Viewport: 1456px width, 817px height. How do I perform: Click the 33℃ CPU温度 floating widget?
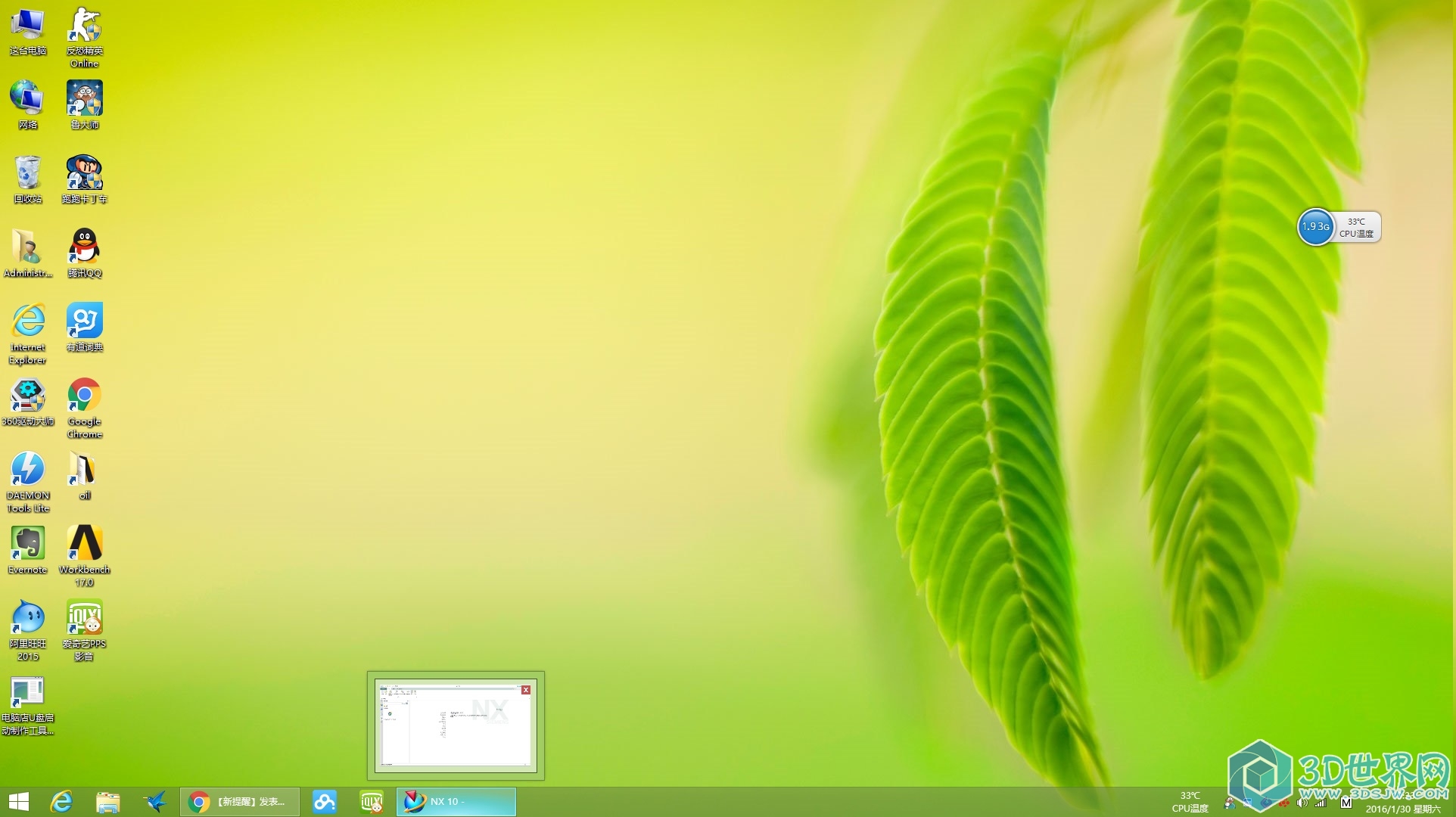(x=1356, y=227)
